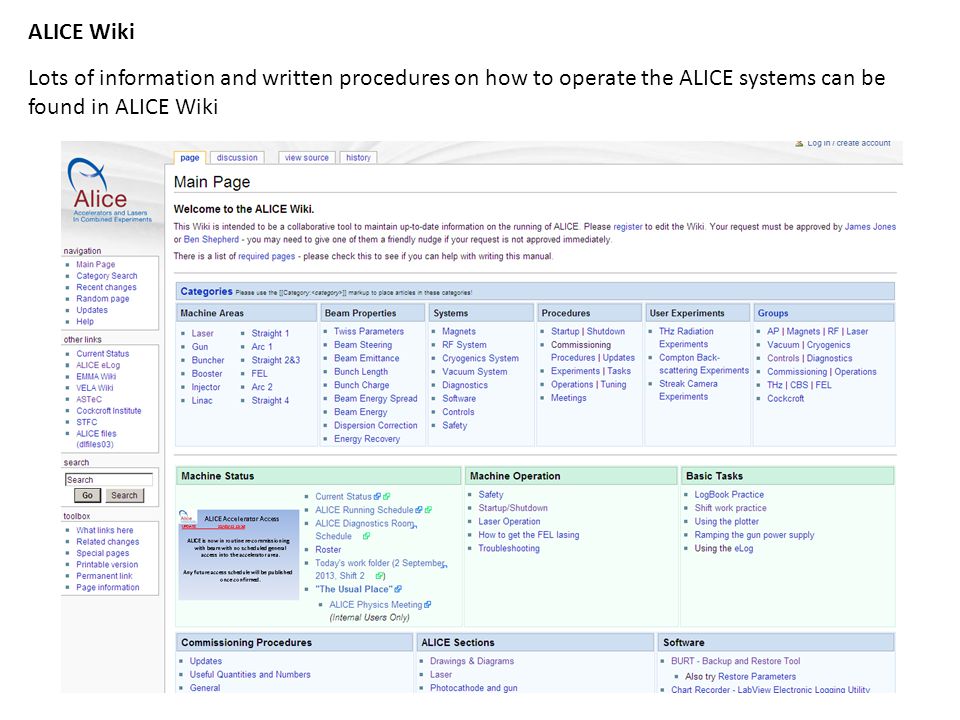Image resolution: width=960 pixels, height=720 pixels.
Task: Open the Booster machine area link
Action: tap(206, 374)
